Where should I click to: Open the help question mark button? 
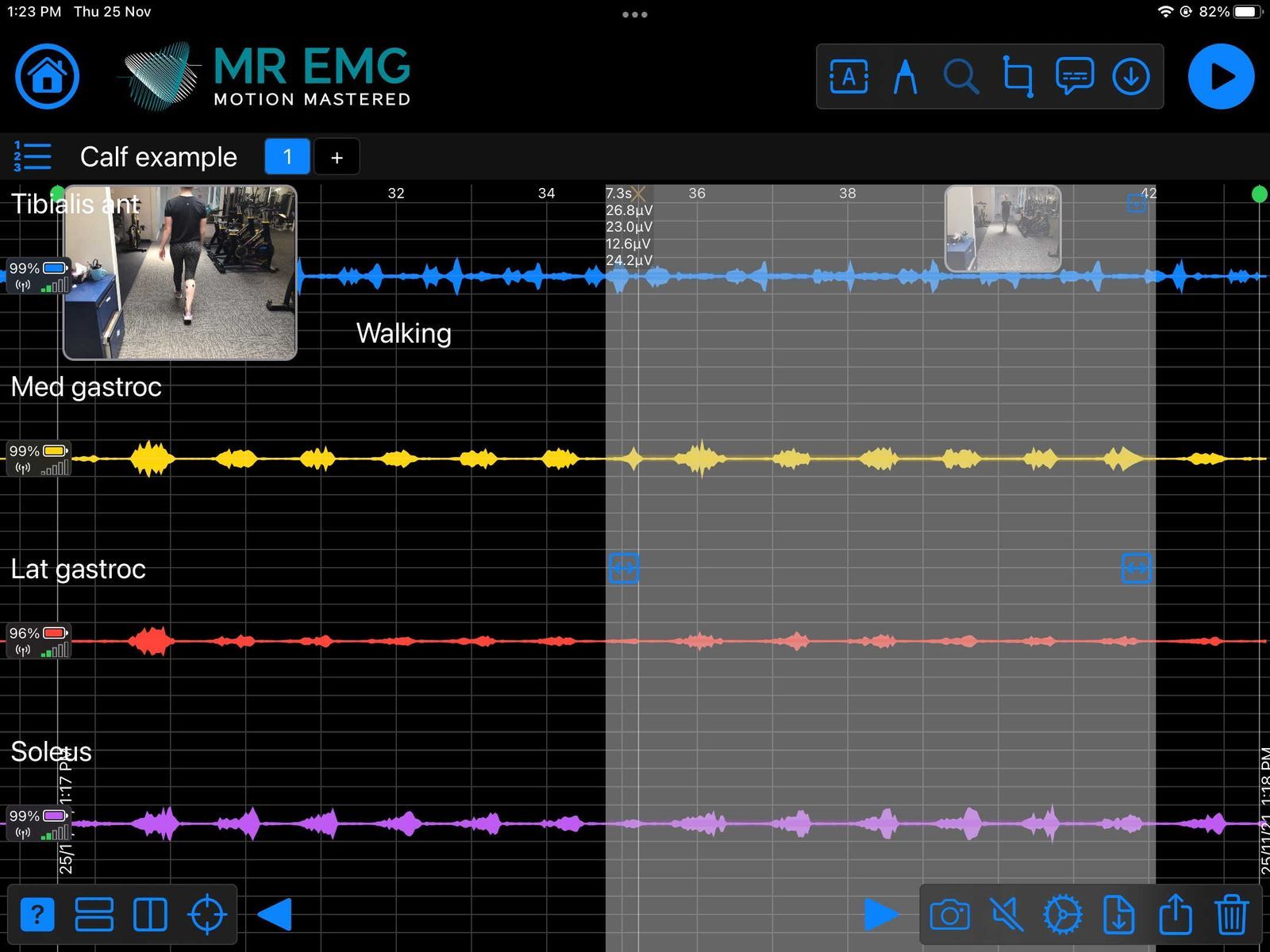click(37, 915)
